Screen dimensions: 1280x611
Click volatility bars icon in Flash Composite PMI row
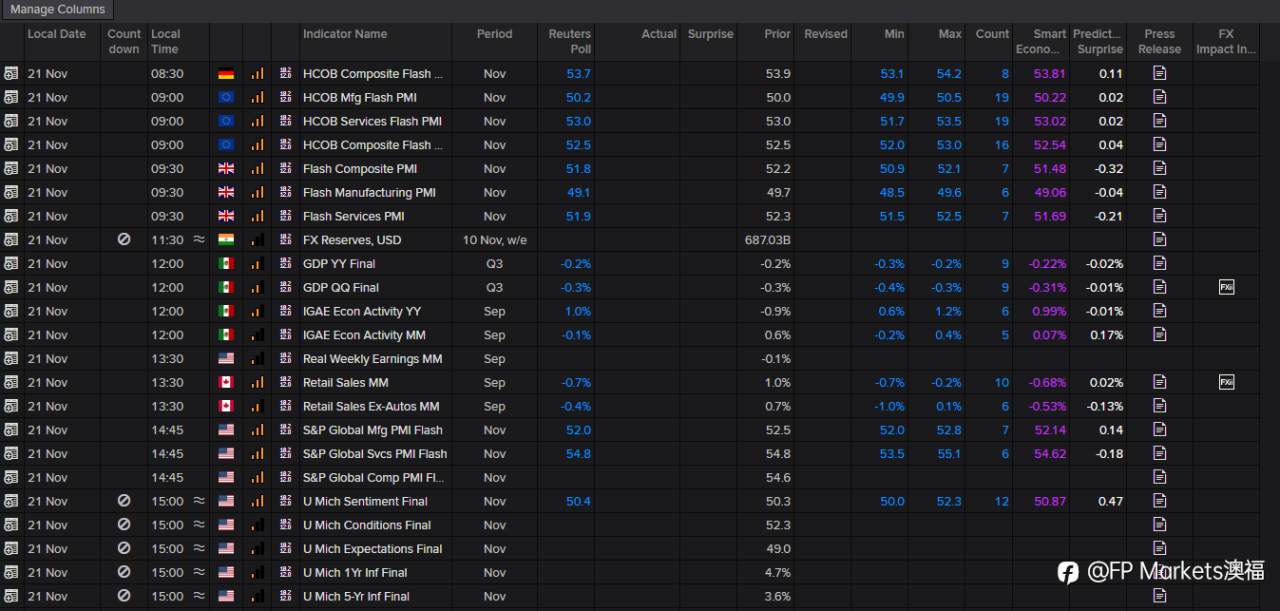tap(258, 168)
